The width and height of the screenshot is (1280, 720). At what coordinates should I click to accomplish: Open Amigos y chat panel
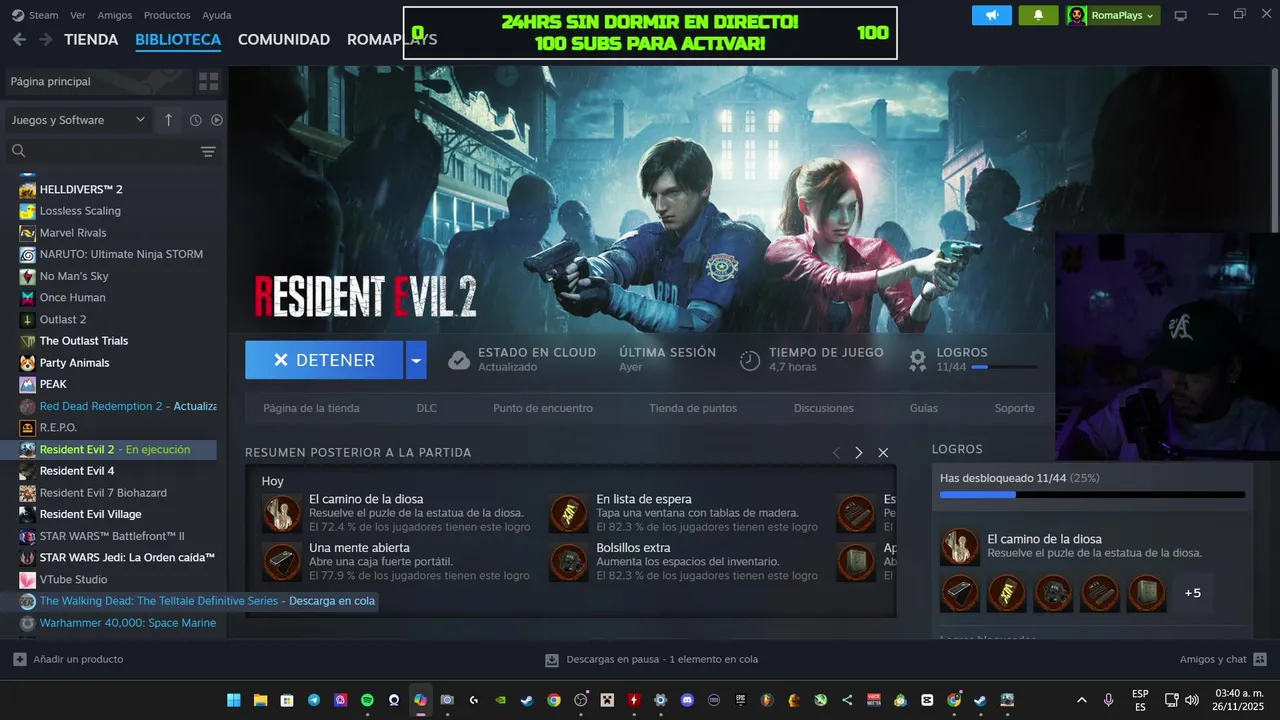[x=1223, y=659]
